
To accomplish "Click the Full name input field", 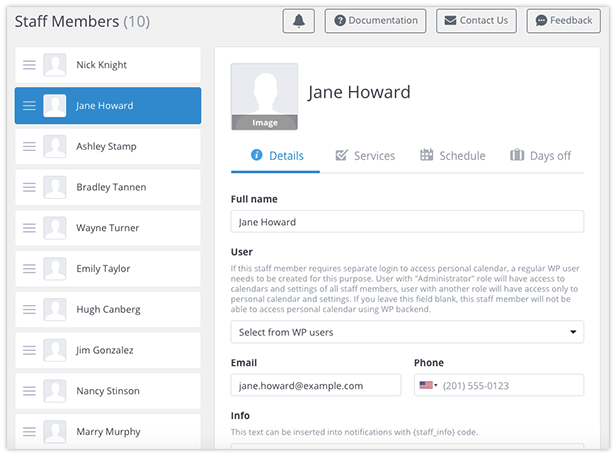I will [407, 222].
